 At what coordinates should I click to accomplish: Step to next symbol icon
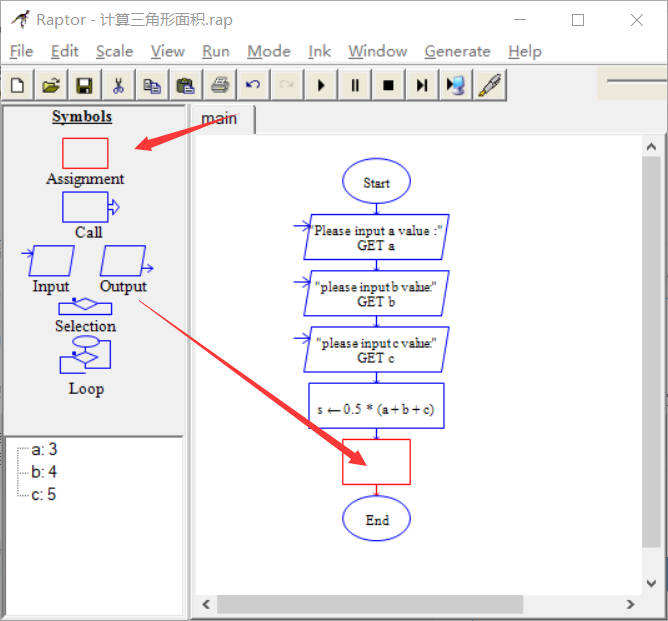422,85
